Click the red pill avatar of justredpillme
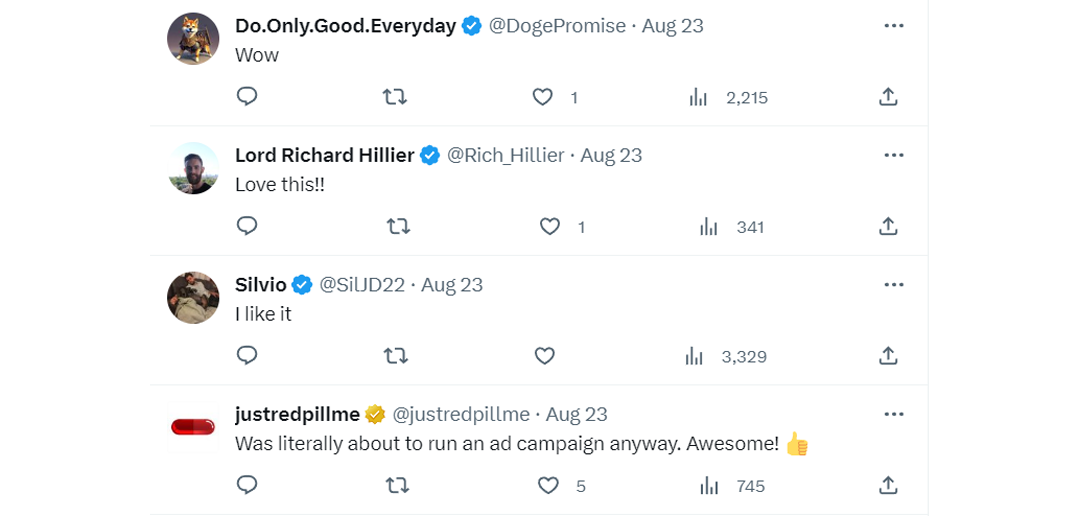 193,427
